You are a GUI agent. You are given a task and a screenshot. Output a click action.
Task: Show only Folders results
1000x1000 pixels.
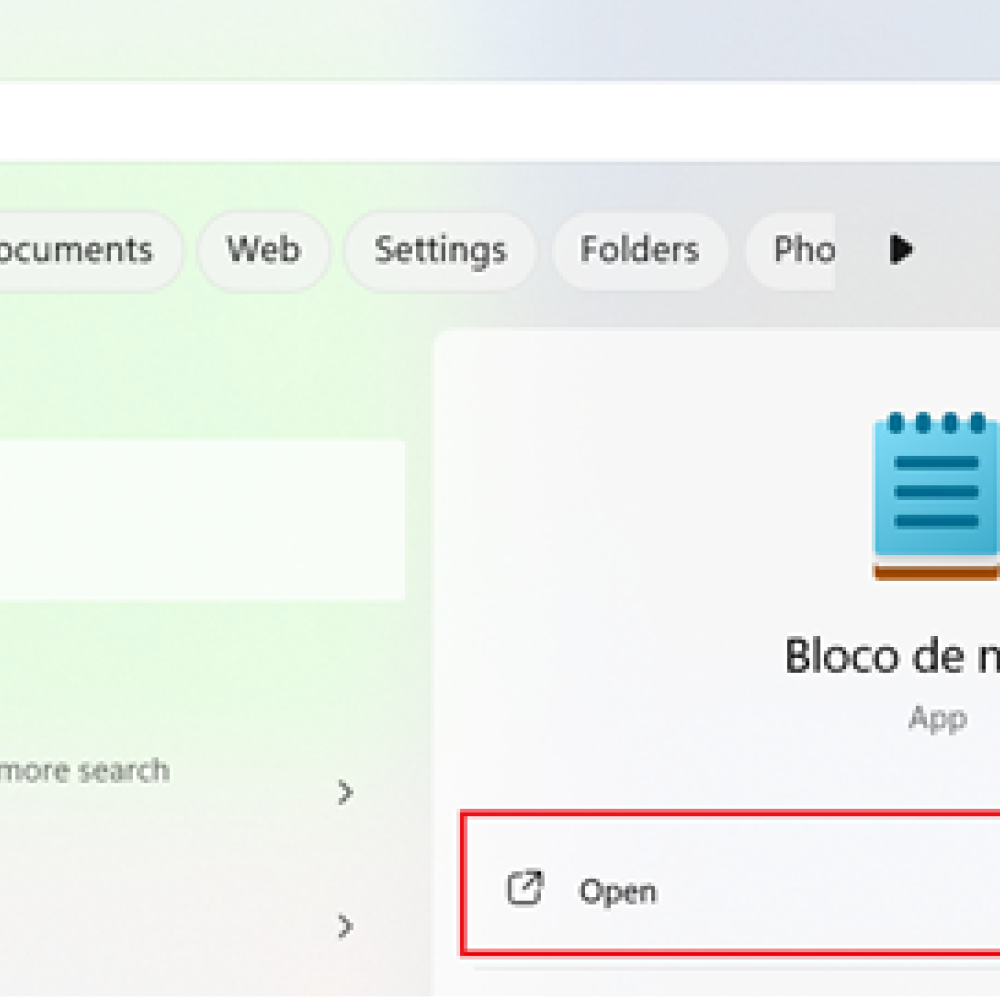(639, 250)
